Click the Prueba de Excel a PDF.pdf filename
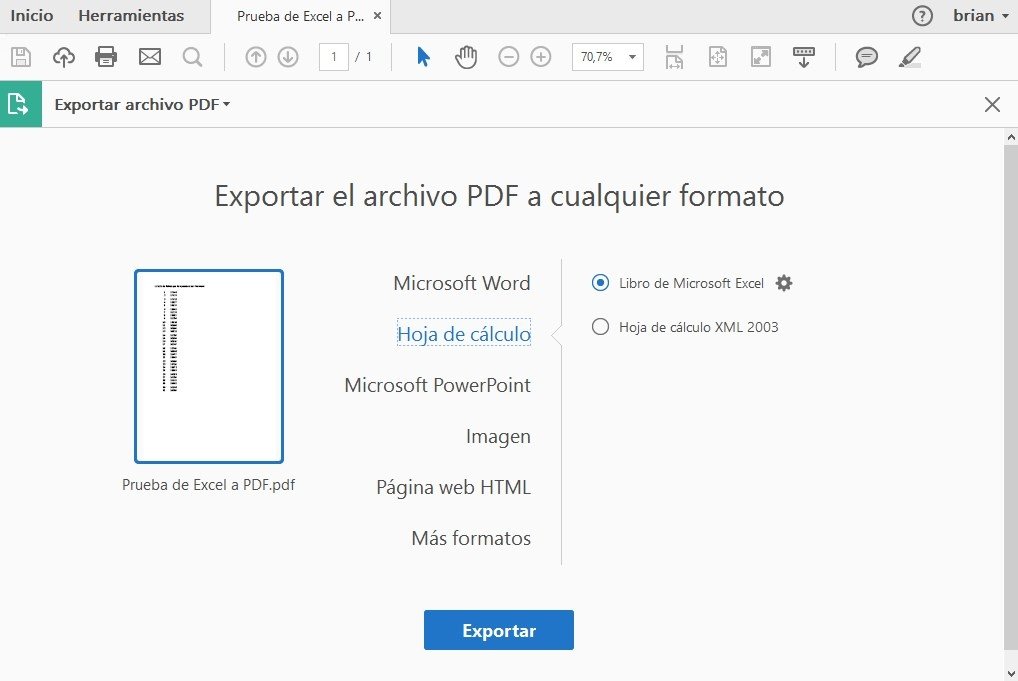The image size is (1018, 681). point(208,485)
